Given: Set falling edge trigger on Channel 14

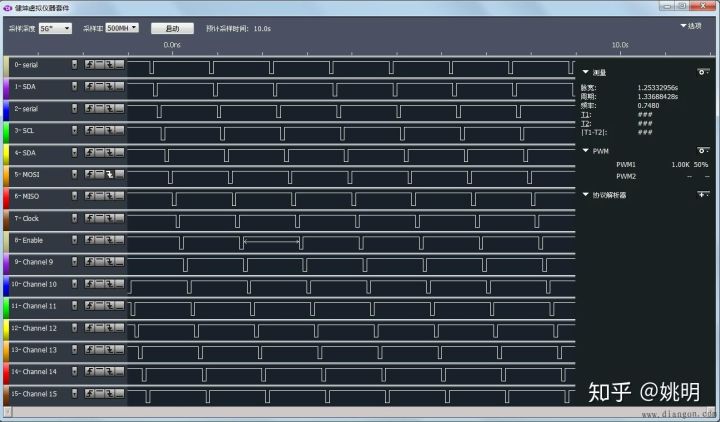Looking at the screenshot, I should [110, 371].
